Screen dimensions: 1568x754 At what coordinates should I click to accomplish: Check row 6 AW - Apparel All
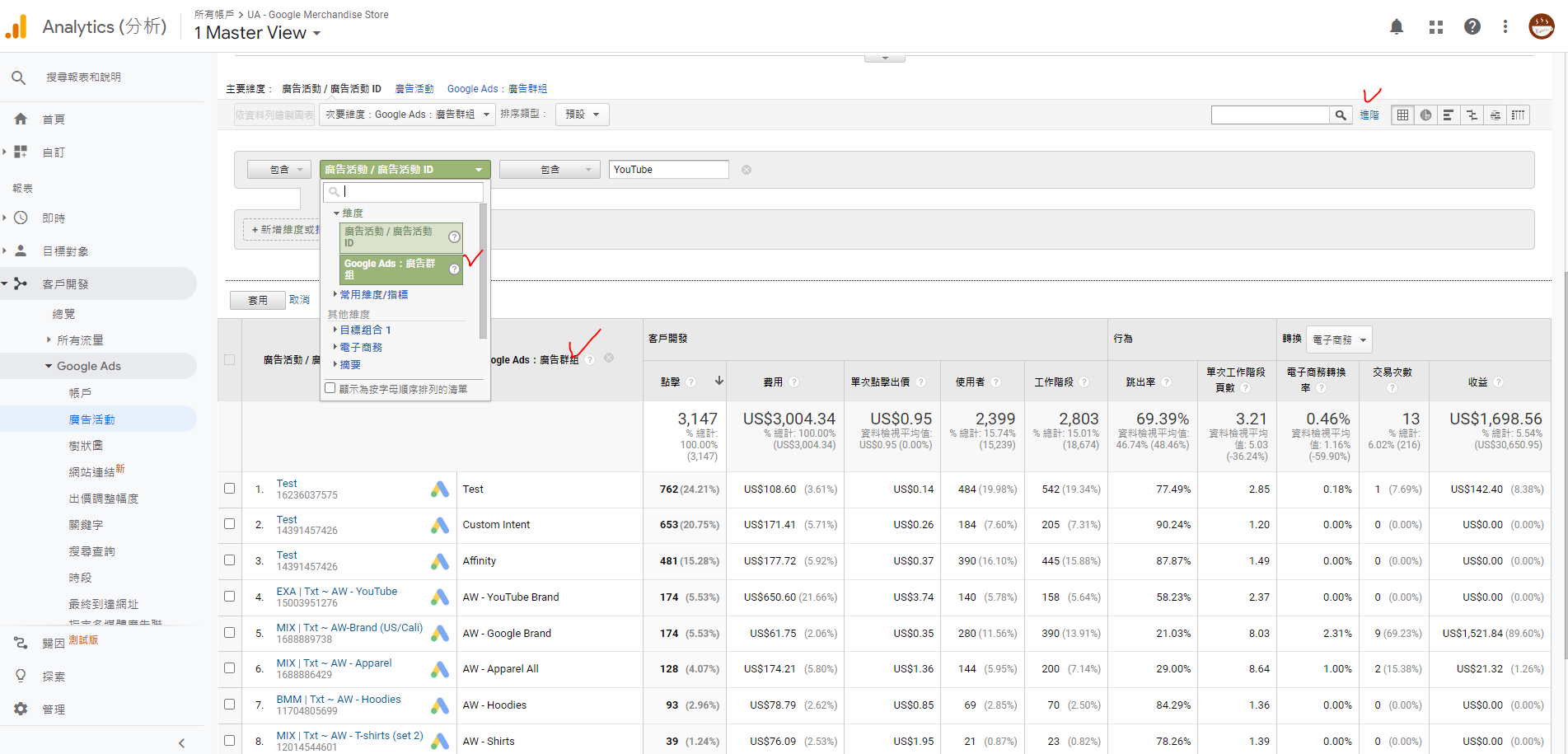point(230,667)
